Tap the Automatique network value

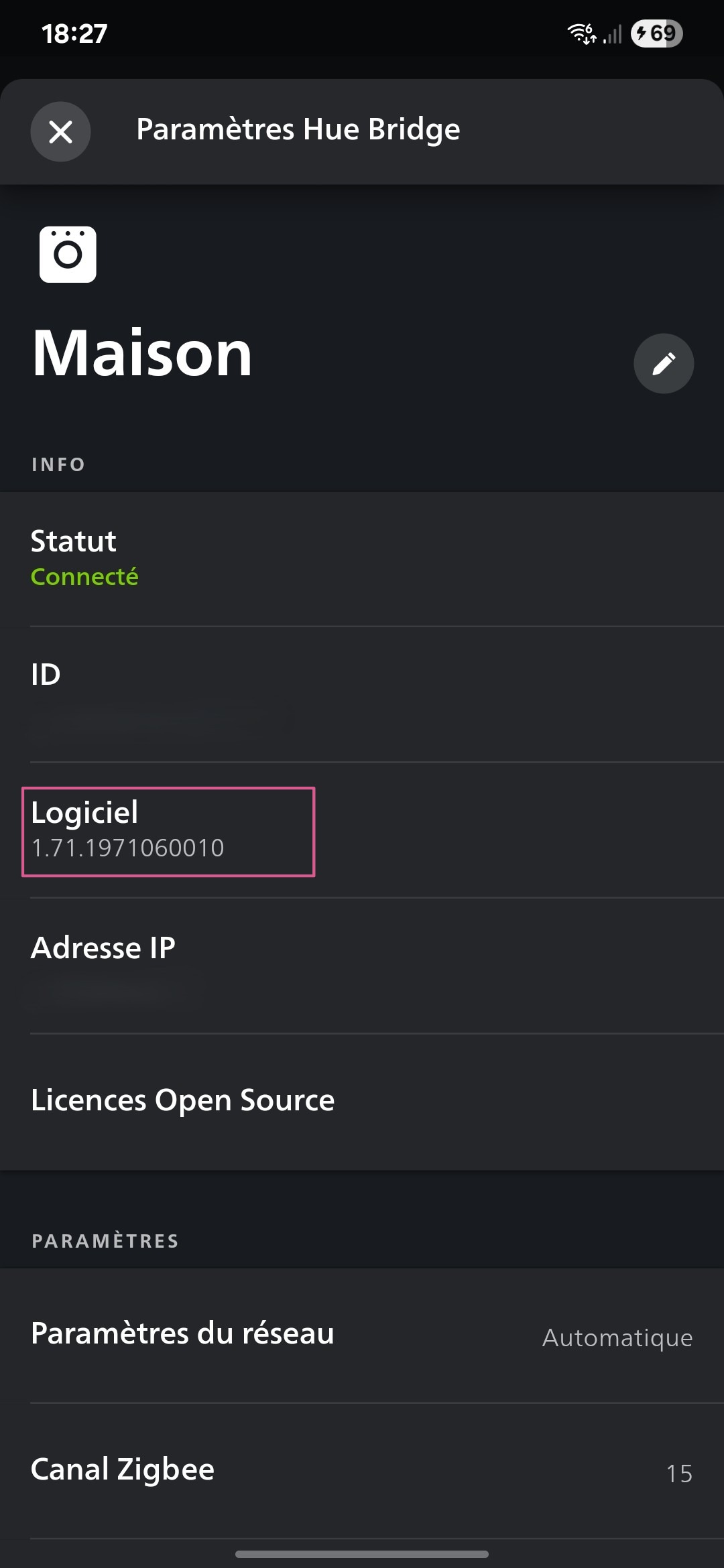click(617, 1337)
